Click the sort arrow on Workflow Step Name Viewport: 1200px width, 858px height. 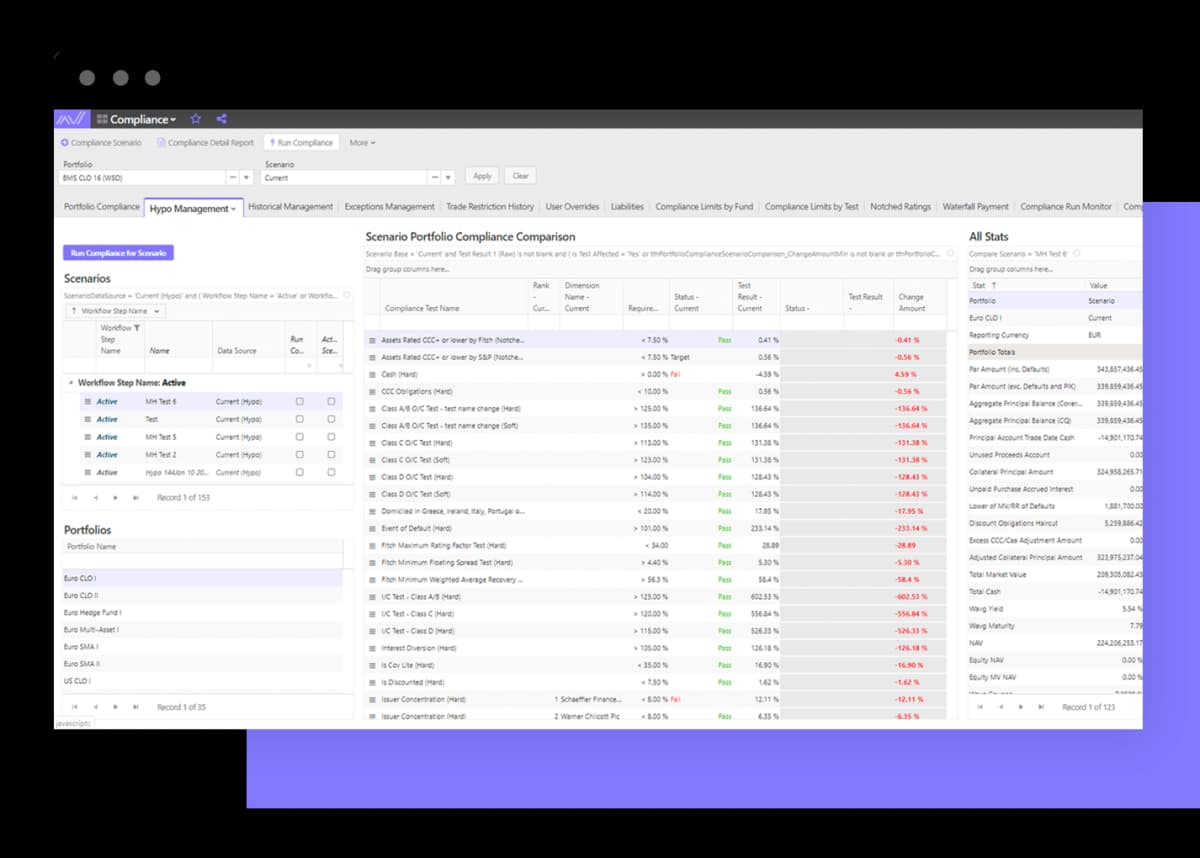tap(73, 311)
